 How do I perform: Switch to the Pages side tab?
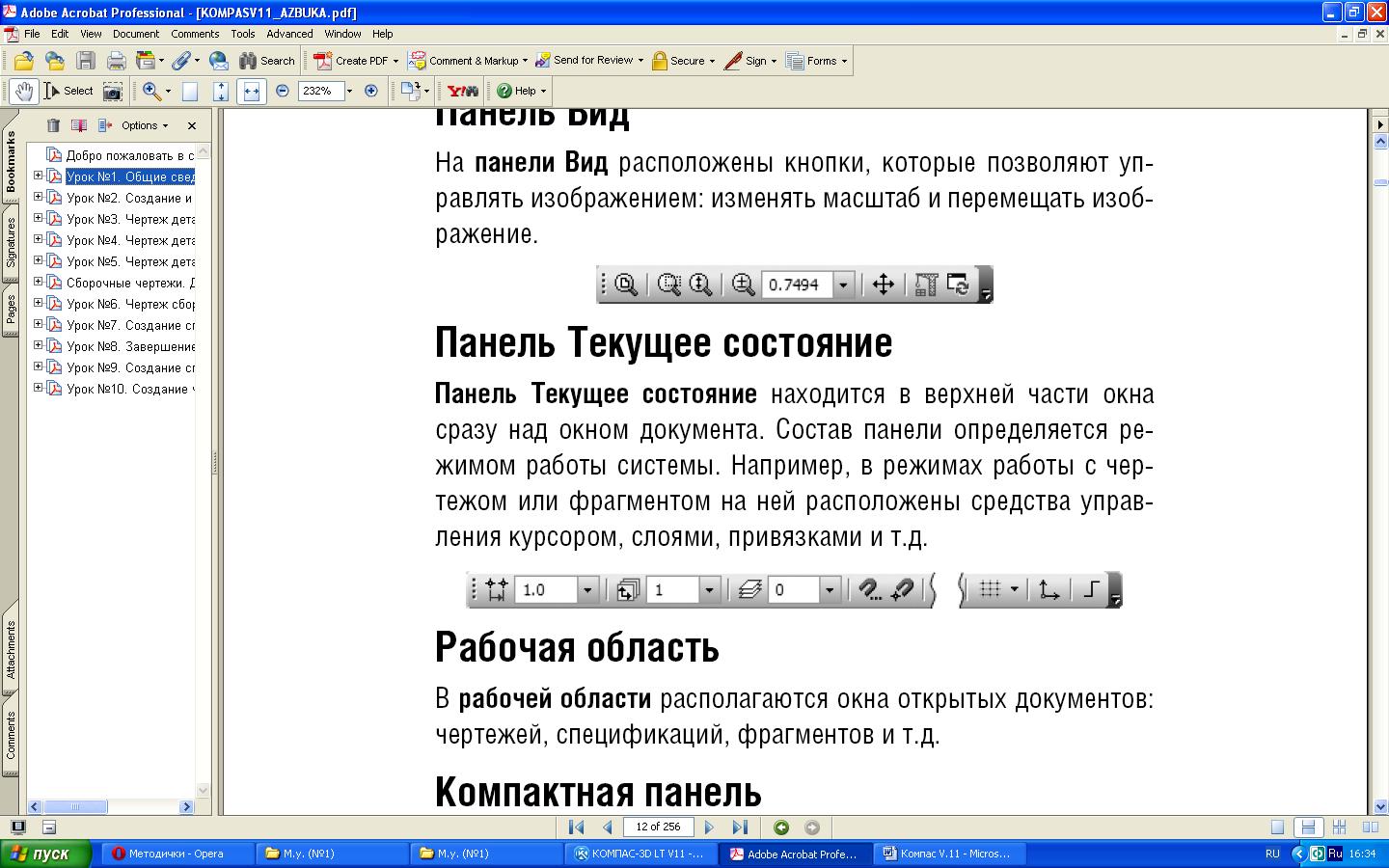coord(11,310)
